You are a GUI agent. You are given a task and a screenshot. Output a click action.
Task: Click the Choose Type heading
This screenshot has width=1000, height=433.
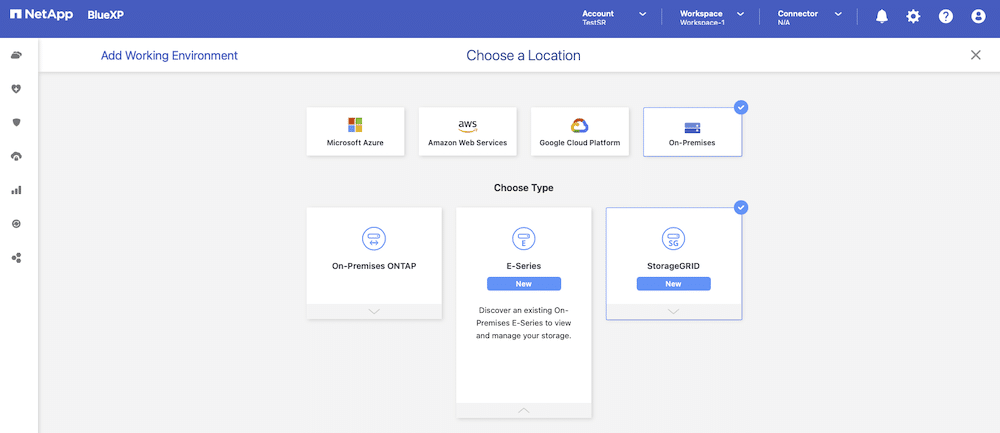click(x=524, y=188)
